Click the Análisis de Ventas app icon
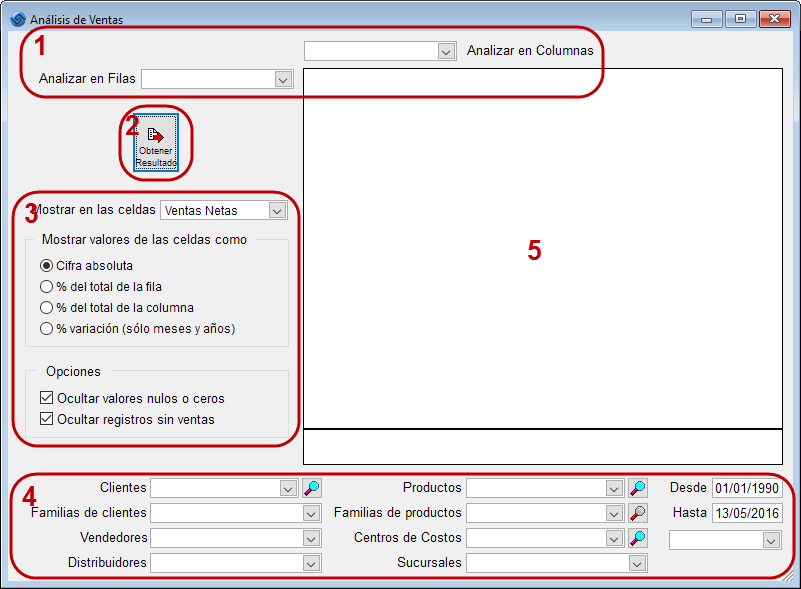Viewport: 801px width, 589px height. [x=17, y=19]
